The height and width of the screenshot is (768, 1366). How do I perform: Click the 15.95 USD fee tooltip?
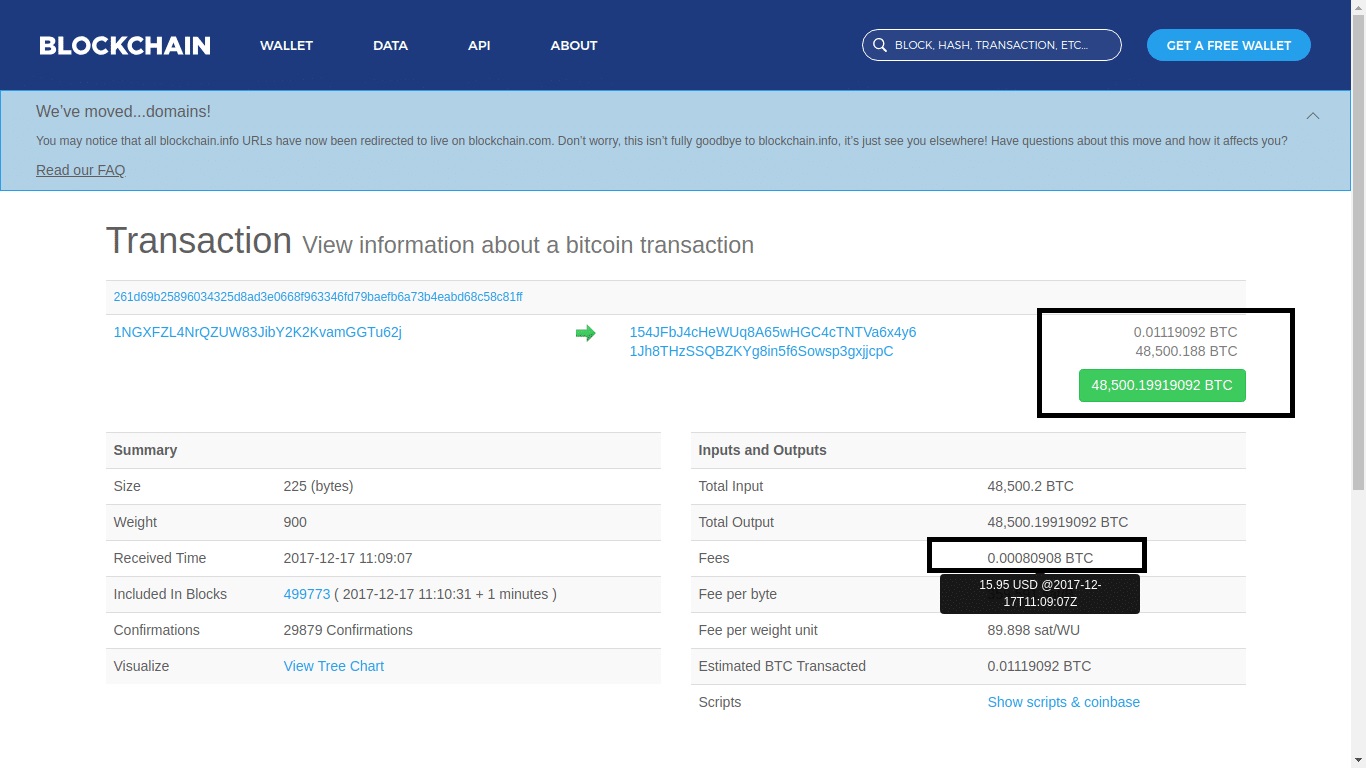(x=1040, y=593)
